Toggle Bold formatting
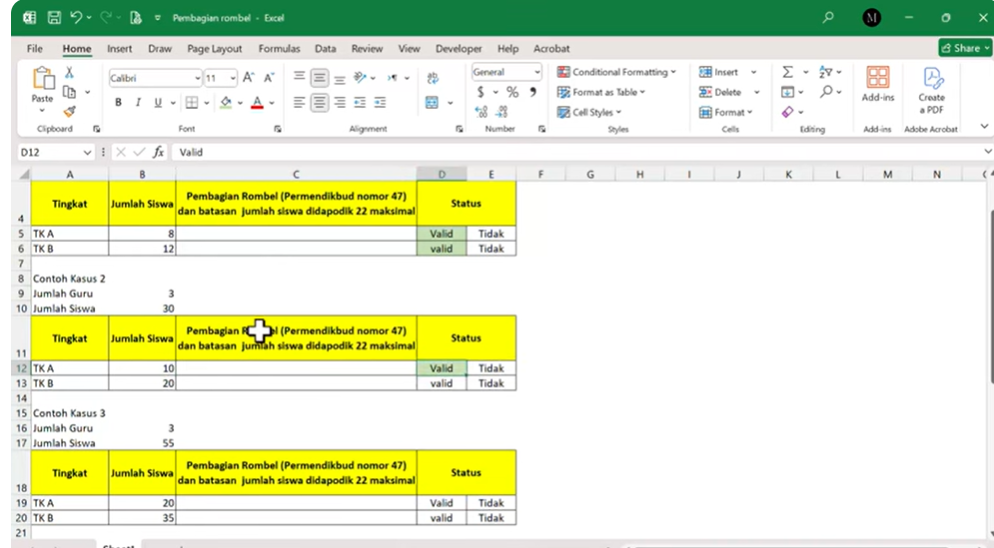The image size is (994, 548). [x=118, y=102]
